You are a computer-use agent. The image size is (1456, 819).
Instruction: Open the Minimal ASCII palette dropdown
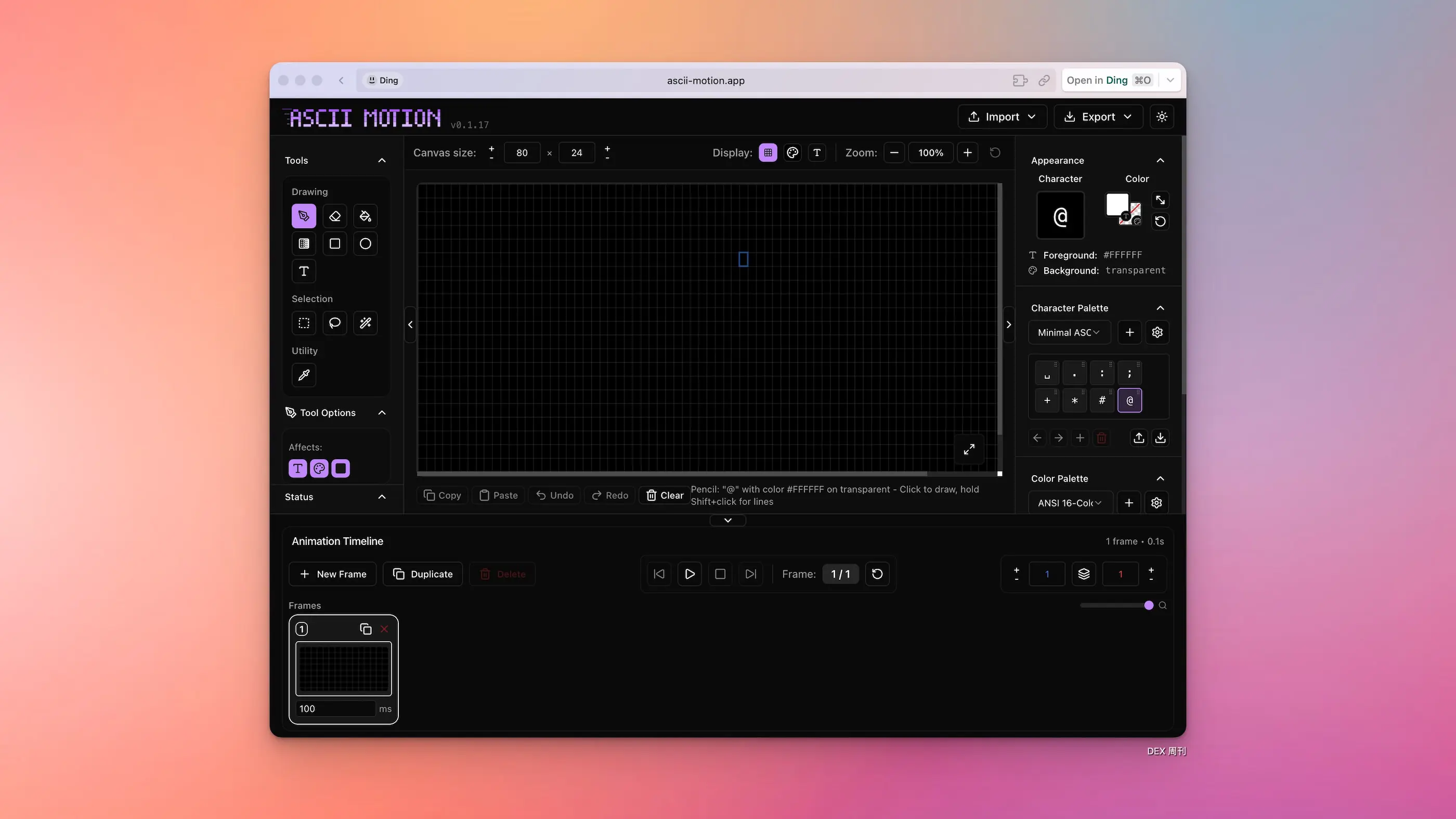pos(1068,332)
